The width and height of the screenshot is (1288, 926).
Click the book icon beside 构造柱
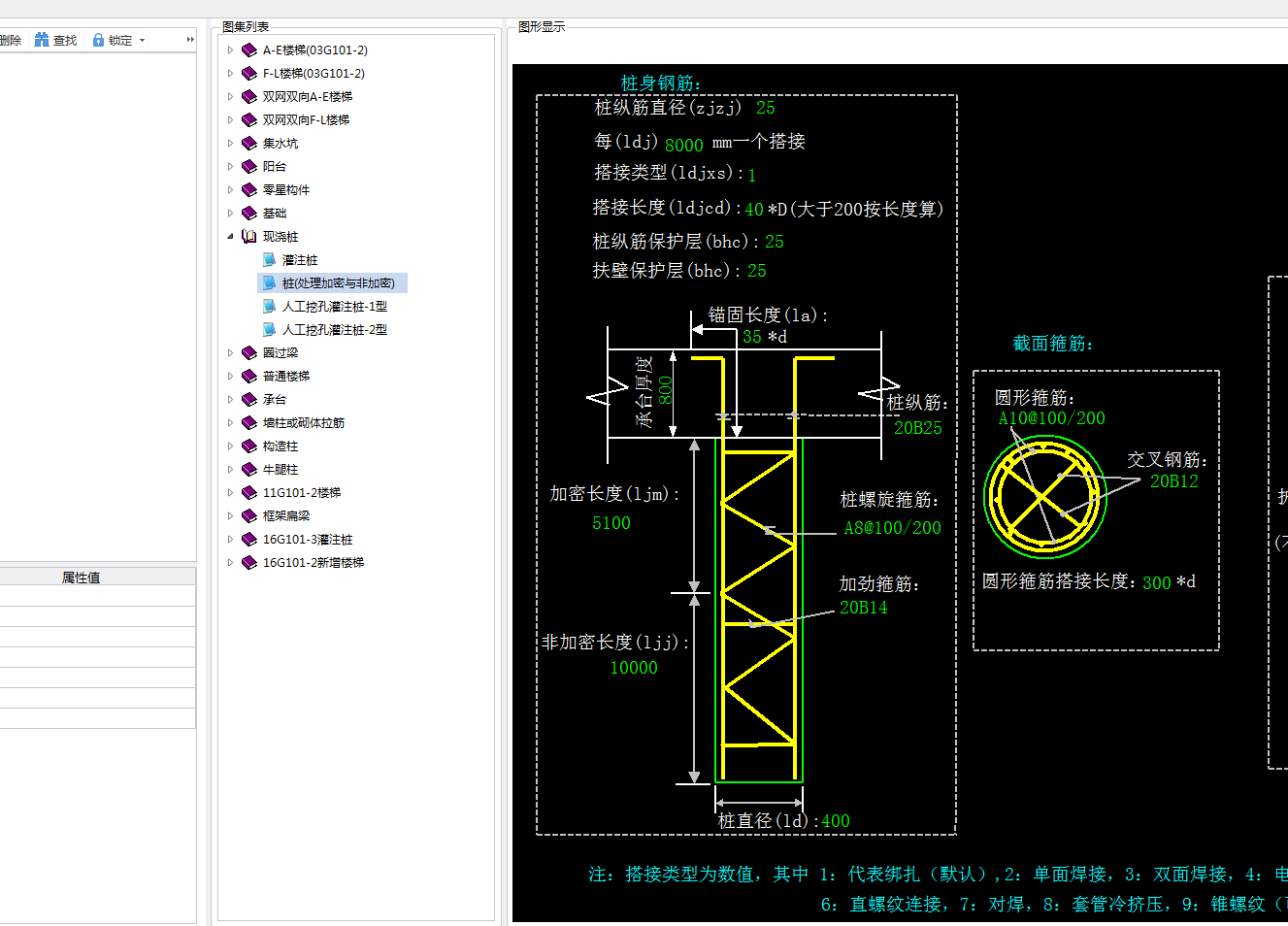click(249, 446)
